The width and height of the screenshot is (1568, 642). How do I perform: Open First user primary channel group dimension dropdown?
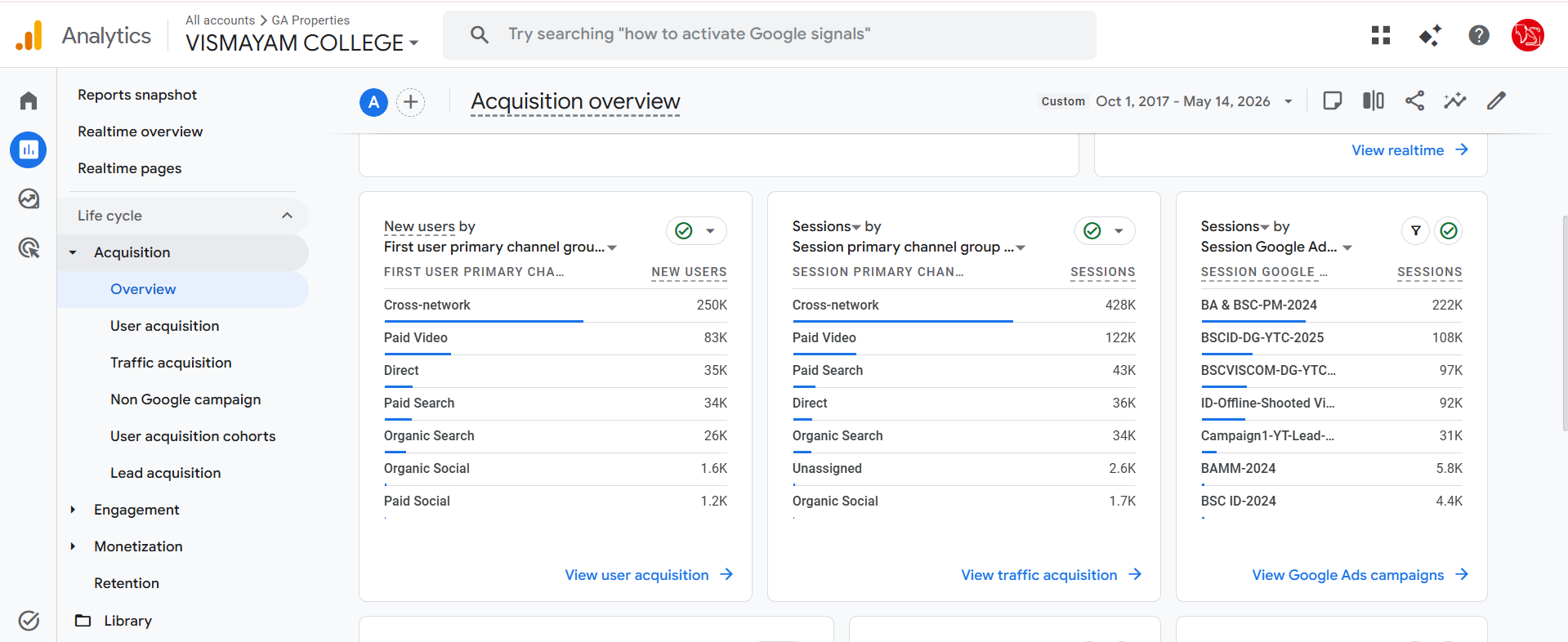click(x=500, y=247)
